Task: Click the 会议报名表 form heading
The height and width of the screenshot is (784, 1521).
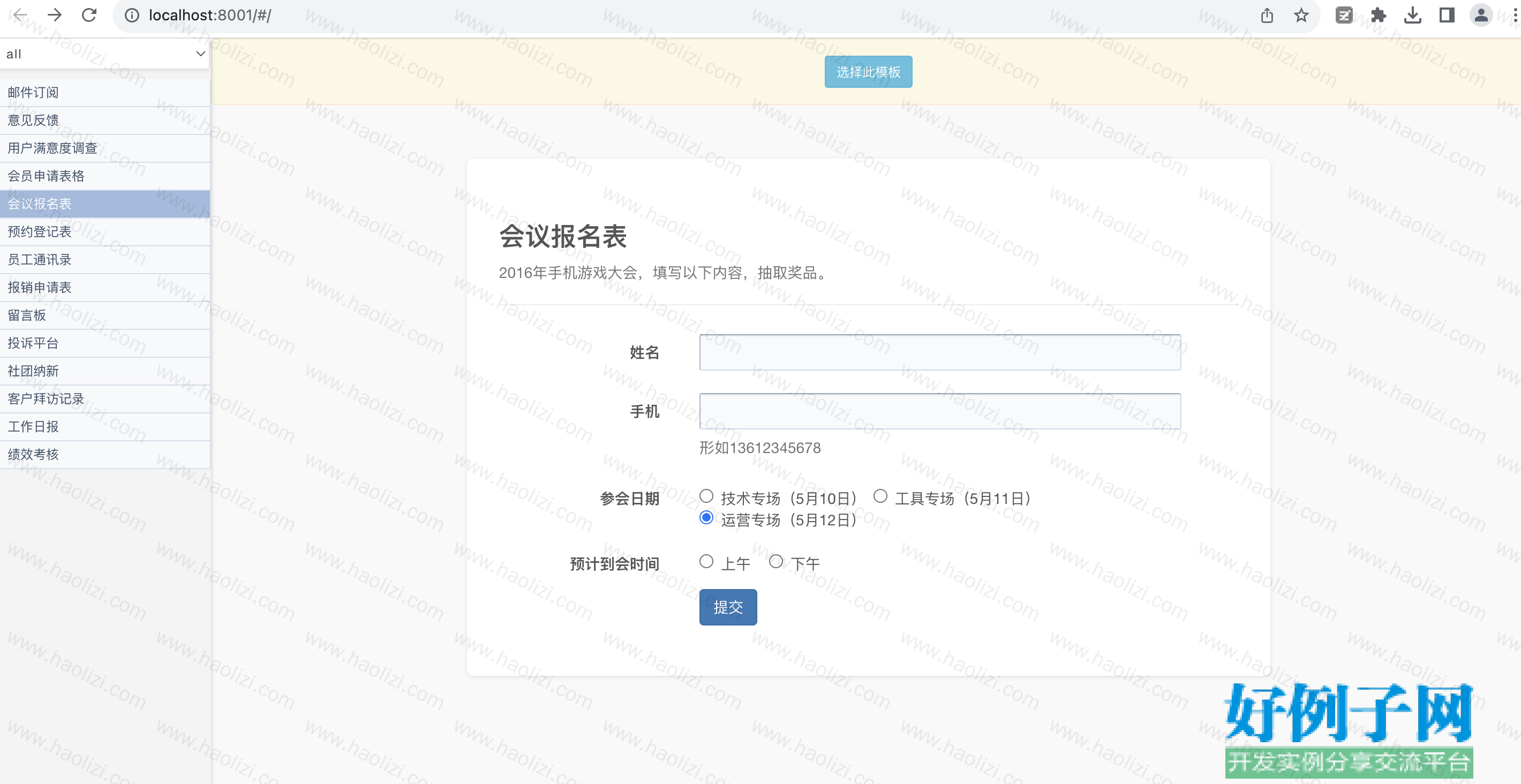Action: point(563,237)
